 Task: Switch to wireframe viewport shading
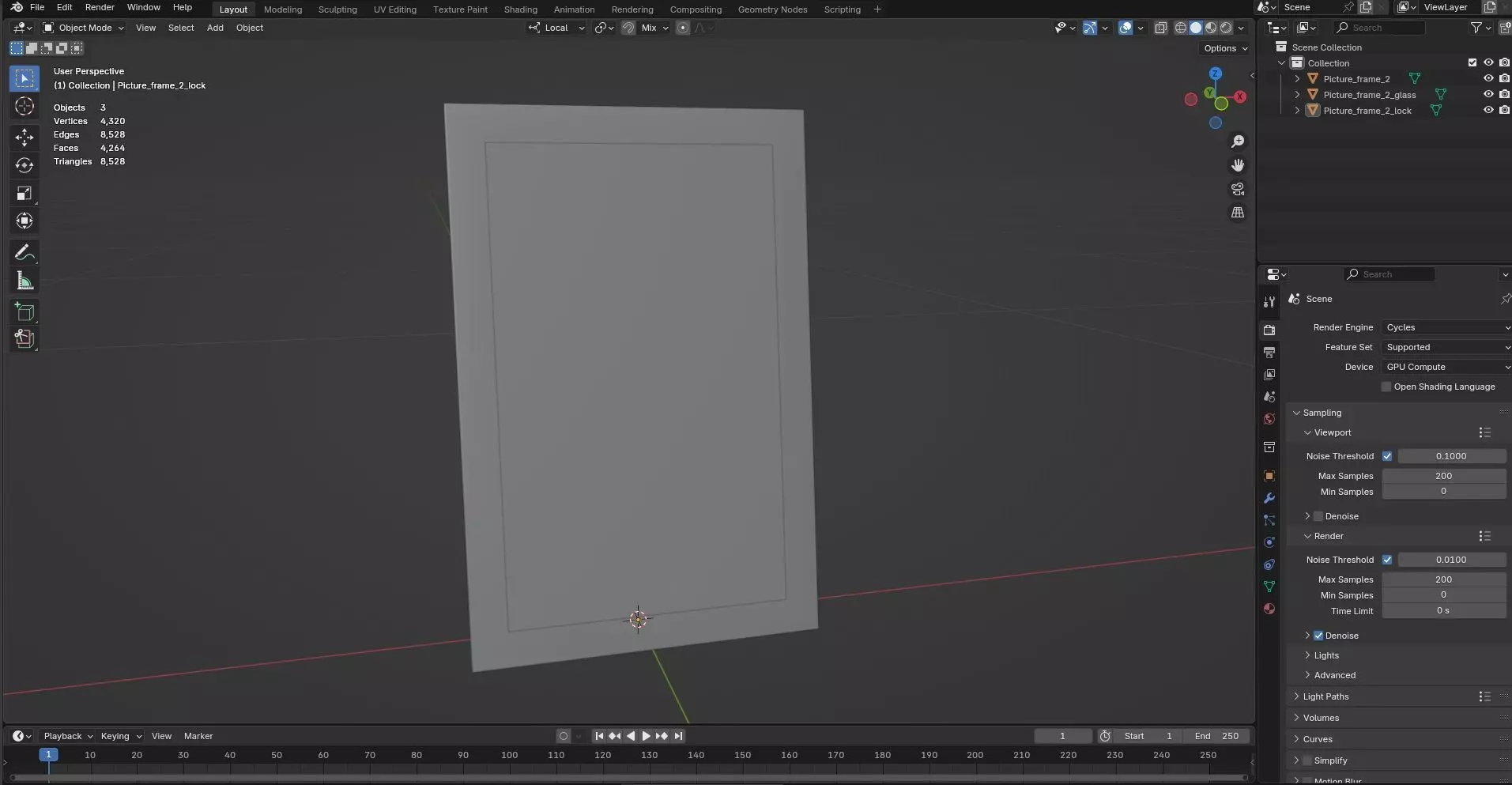[x=1181, y=28]
